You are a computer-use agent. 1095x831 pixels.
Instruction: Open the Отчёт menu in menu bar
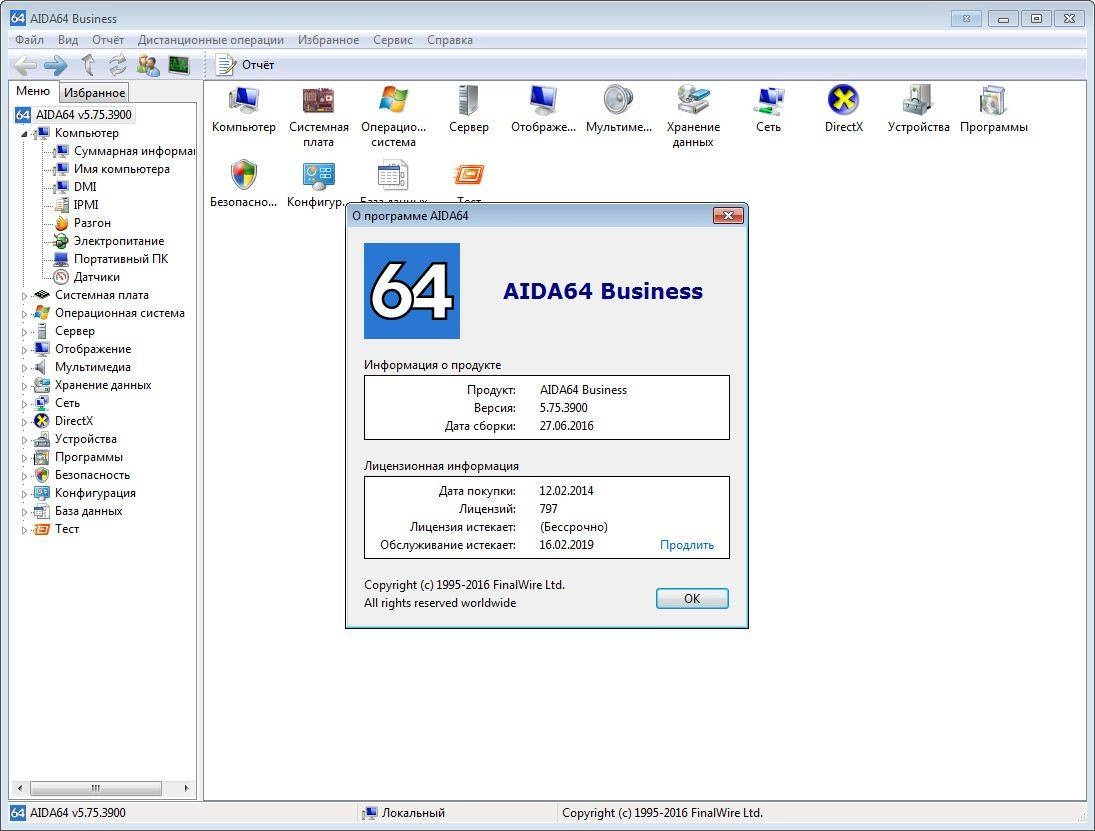[x=108, y=40]
